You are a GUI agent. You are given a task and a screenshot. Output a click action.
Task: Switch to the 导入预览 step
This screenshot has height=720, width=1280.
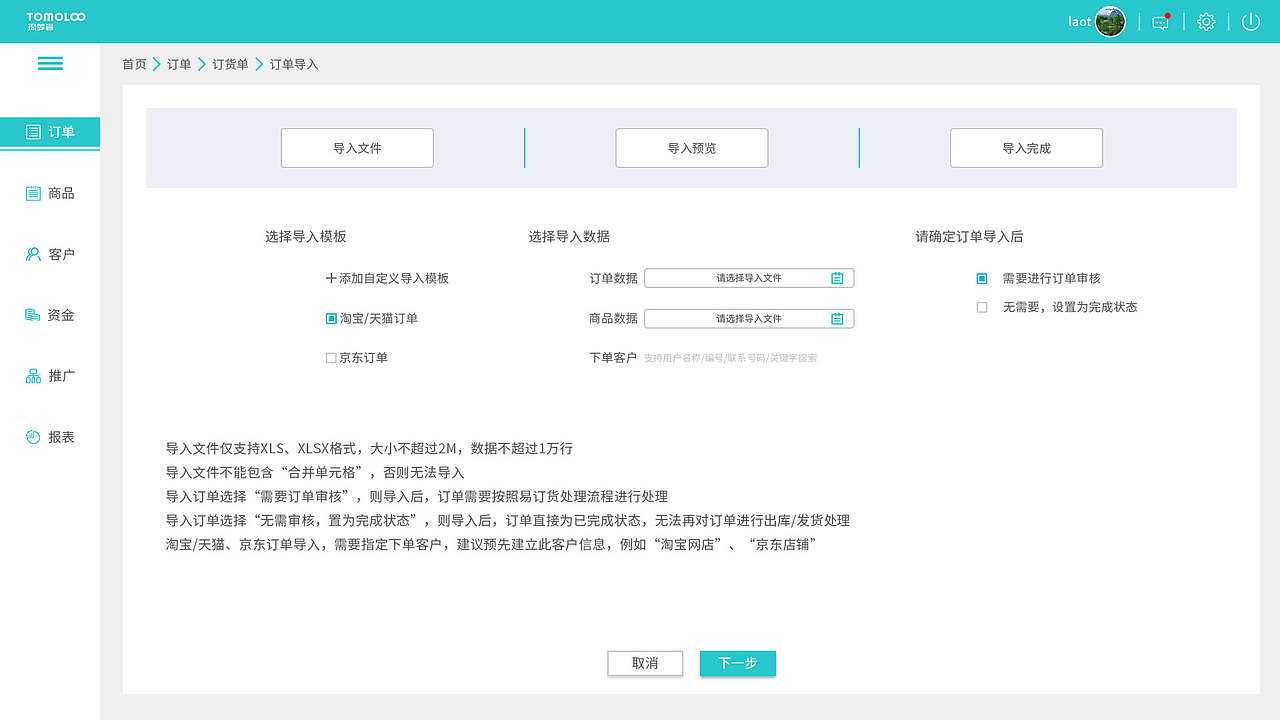coord(691,147)
